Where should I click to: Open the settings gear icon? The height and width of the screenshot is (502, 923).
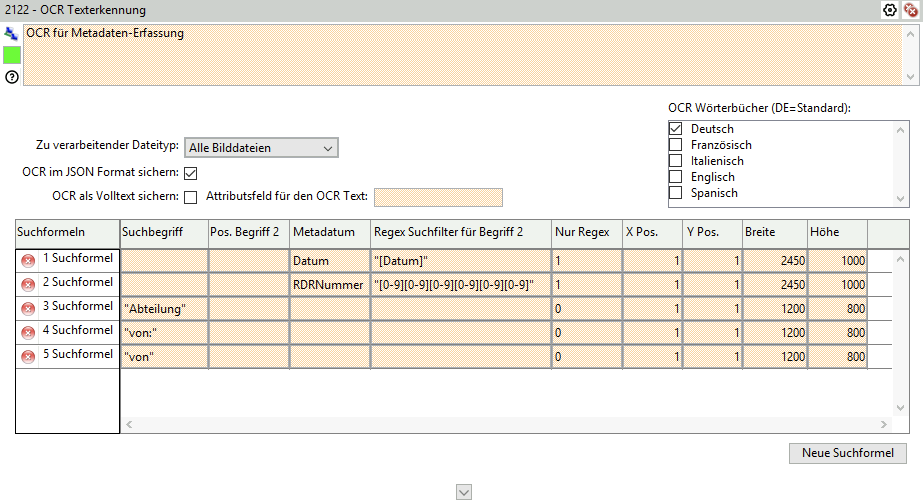click(x=890, y=10)
